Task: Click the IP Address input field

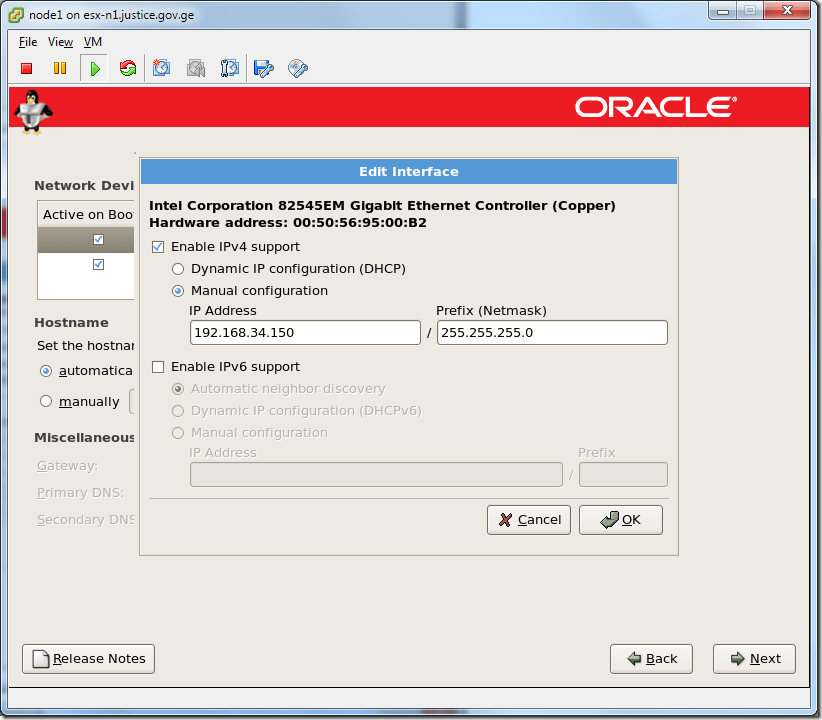Action: pyautogui.click(x=305, y=331)
